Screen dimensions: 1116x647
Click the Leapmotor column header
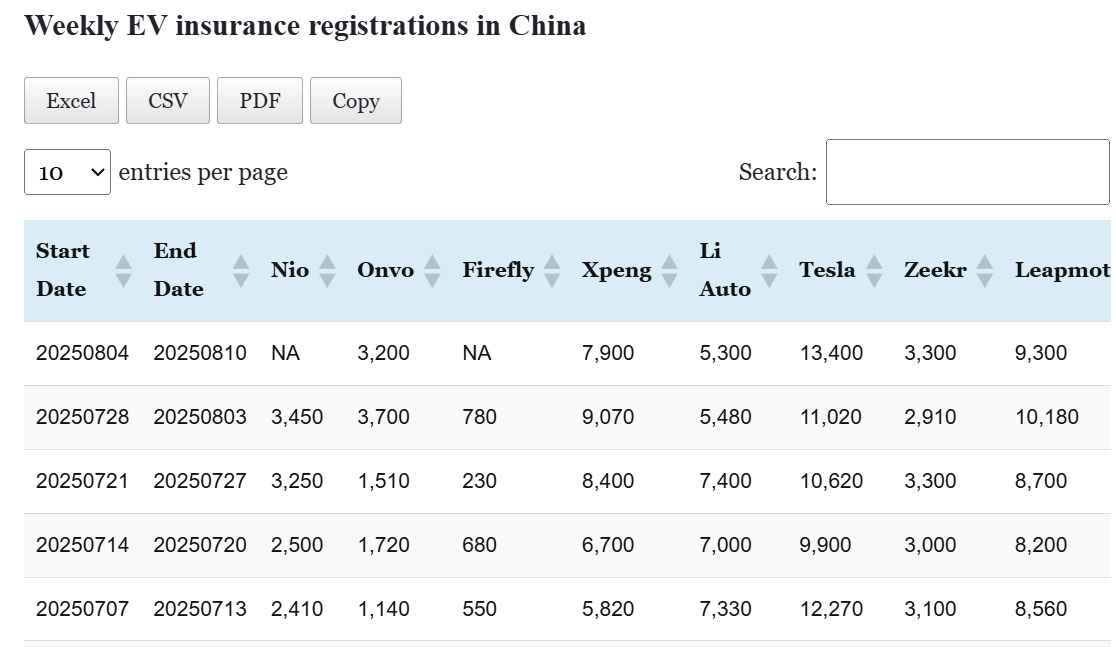pos(1062,270)
